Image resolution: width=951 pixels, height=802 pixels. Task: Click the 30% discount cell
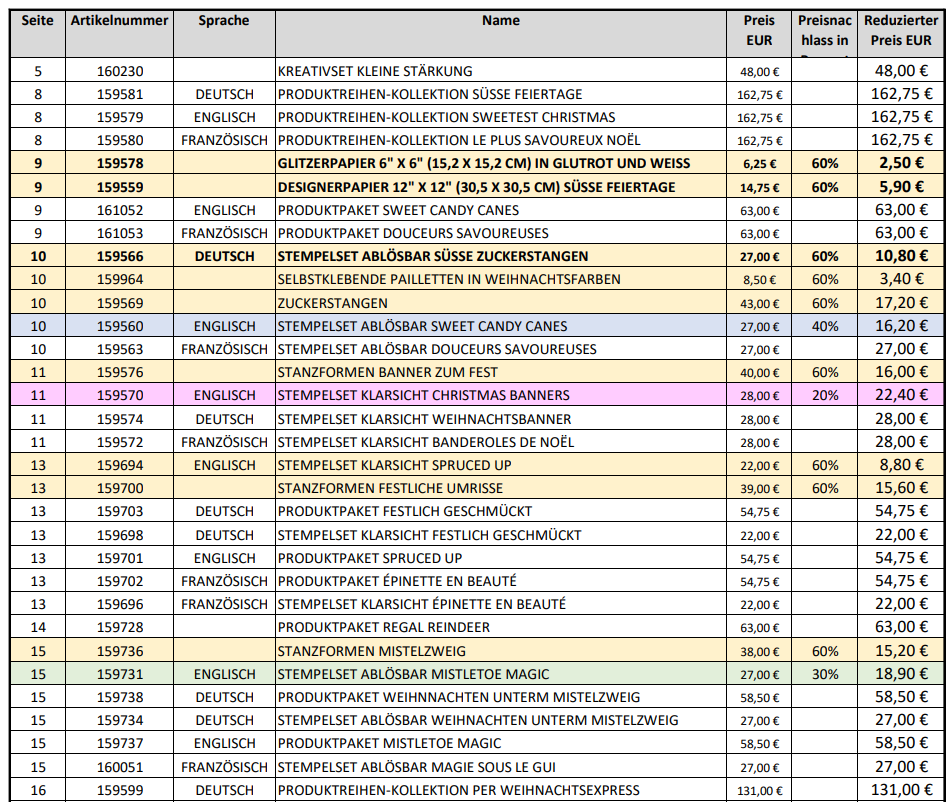point(825,673)
